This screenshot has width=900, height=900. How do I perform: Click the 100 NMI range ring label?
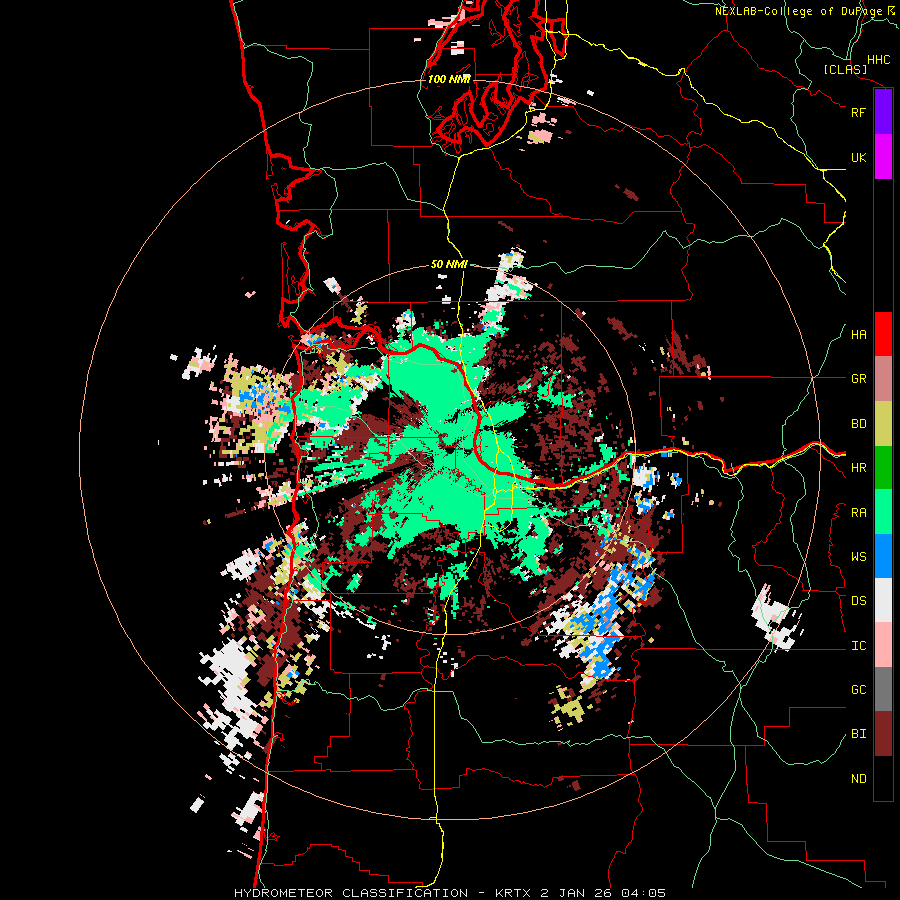coord(449,79)
